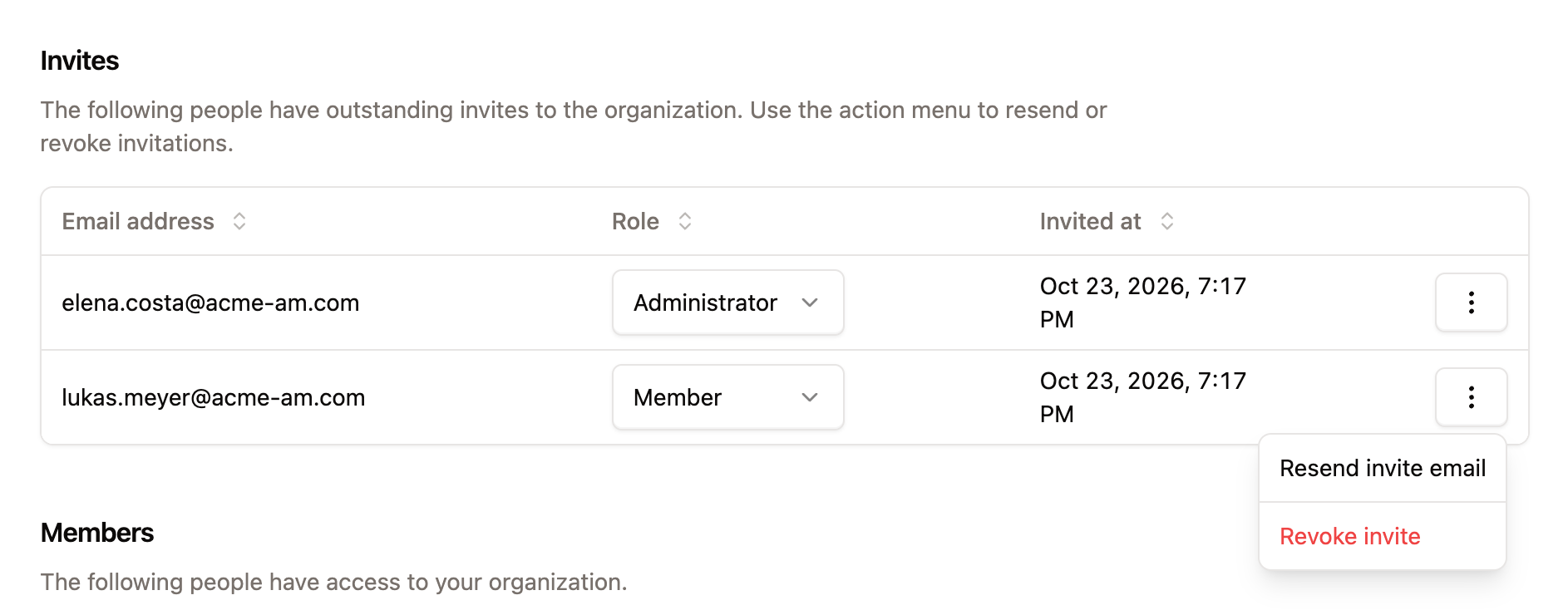
Task: Click the Role column header label
Action: point(635,221)
